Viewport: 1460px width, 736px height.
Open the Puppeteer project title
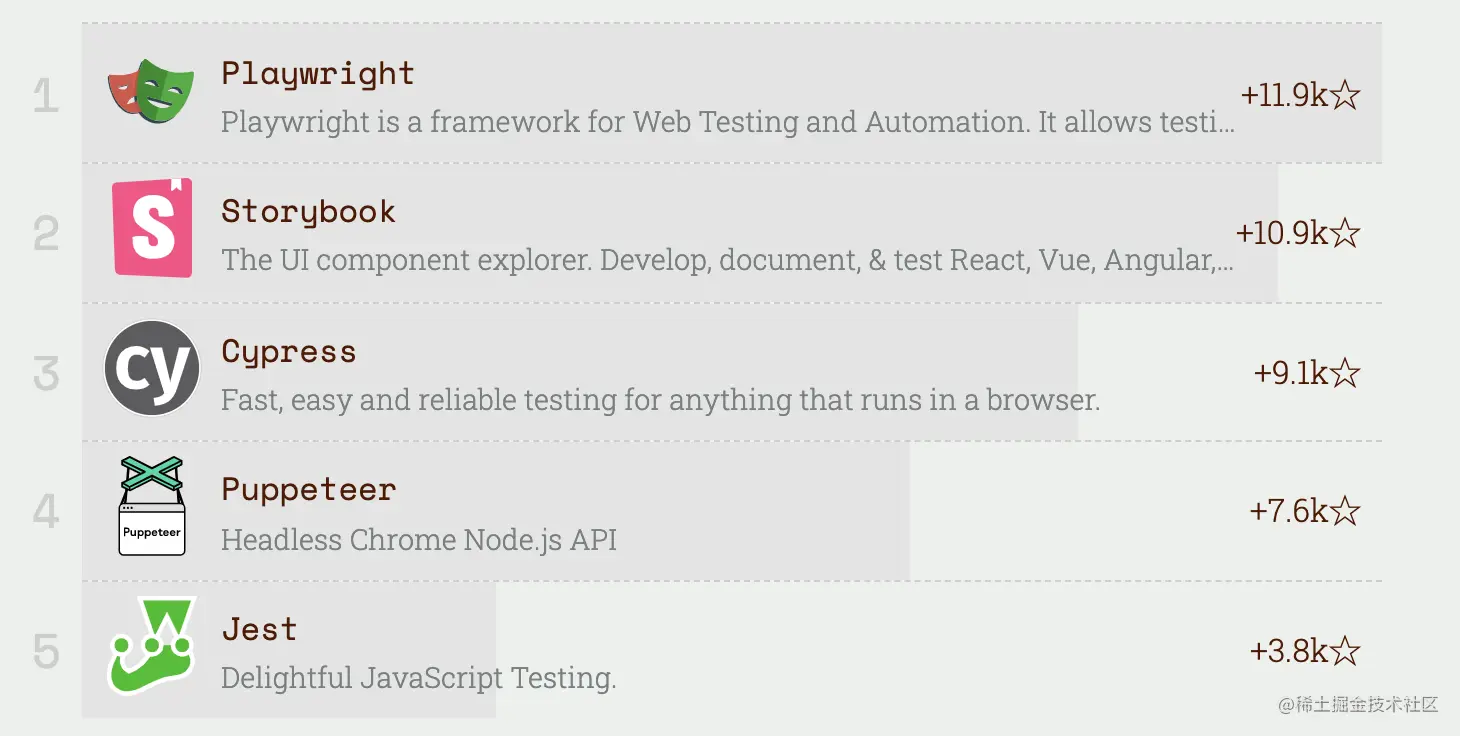coord(309,490)
